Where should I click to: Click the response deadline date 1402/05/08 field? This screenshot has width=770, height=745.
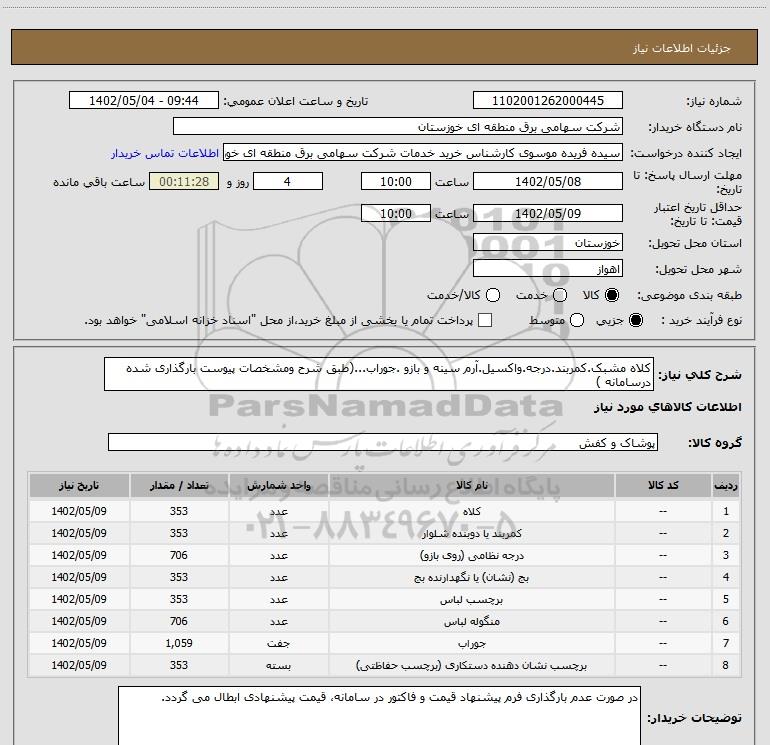pos(547,182)
